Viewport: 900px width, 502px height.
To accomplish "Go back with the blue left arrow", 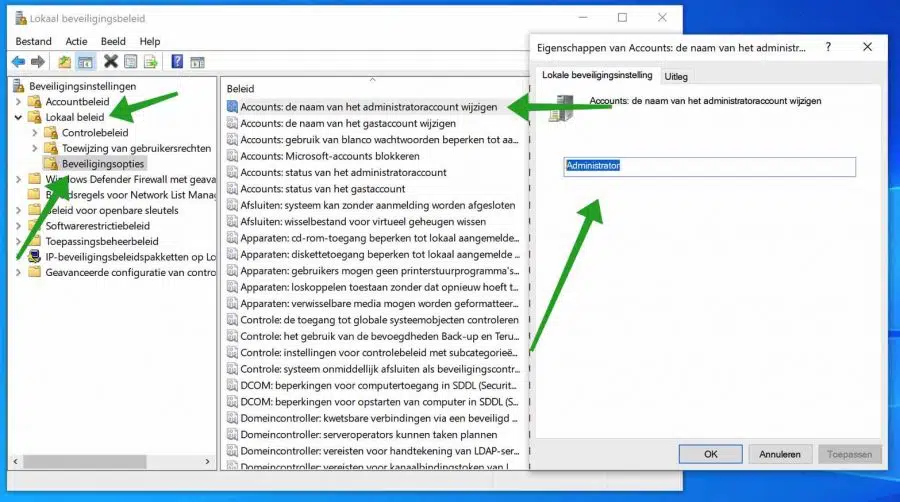I will 18,61.
